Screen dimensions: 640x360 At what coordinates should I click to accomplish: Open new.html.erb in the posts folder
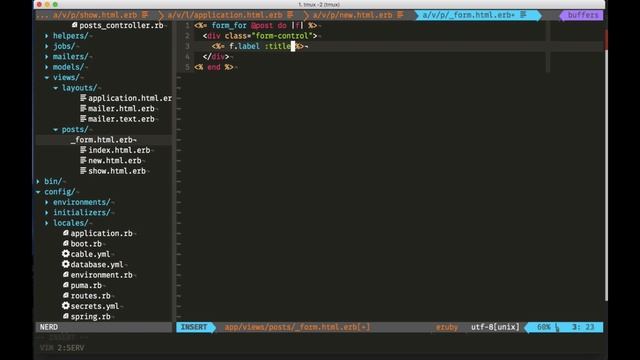[115, 161]
